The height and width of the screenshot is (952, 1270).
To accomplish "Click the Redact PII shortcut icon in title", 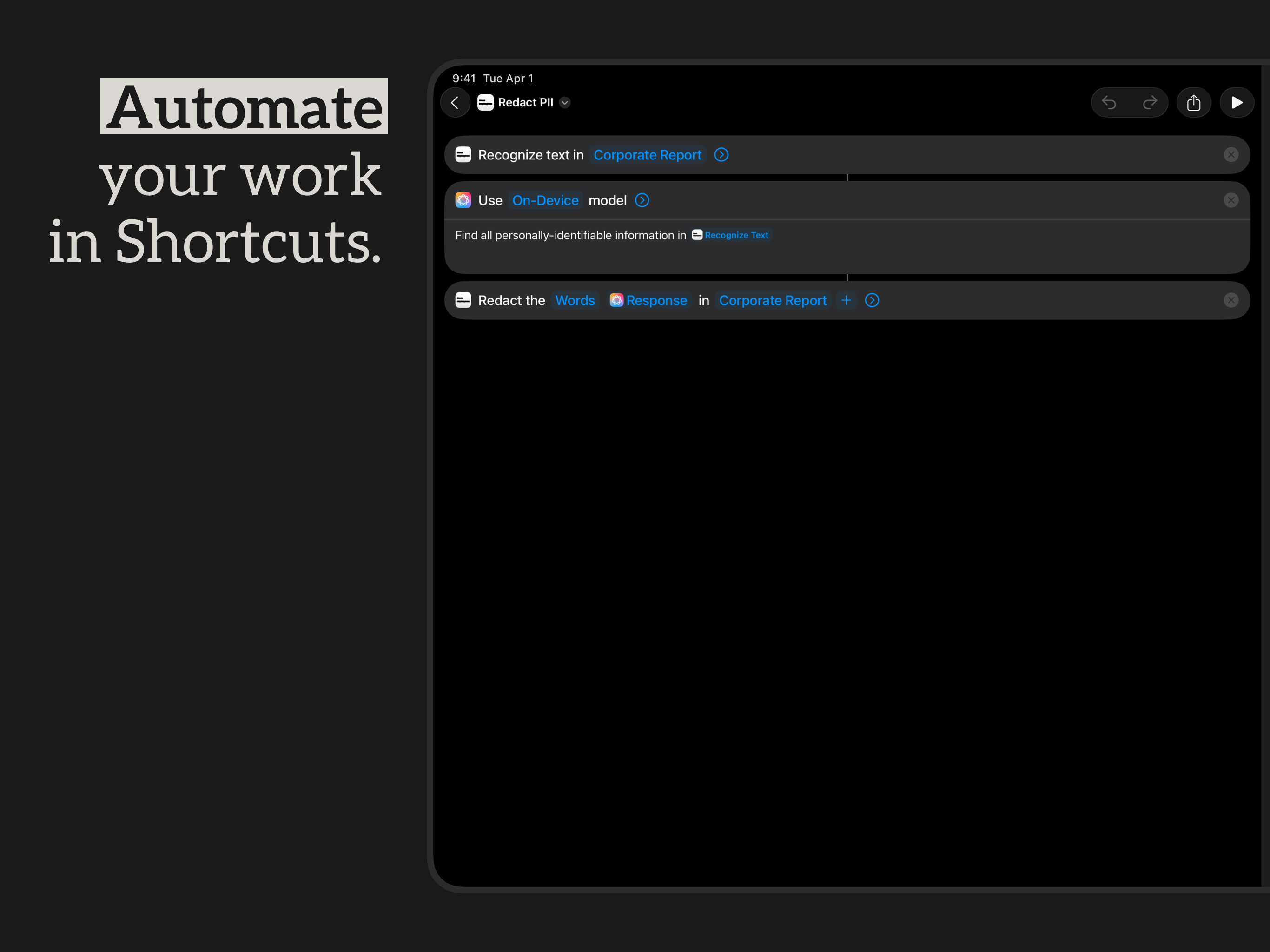I will tap(486, 103).
